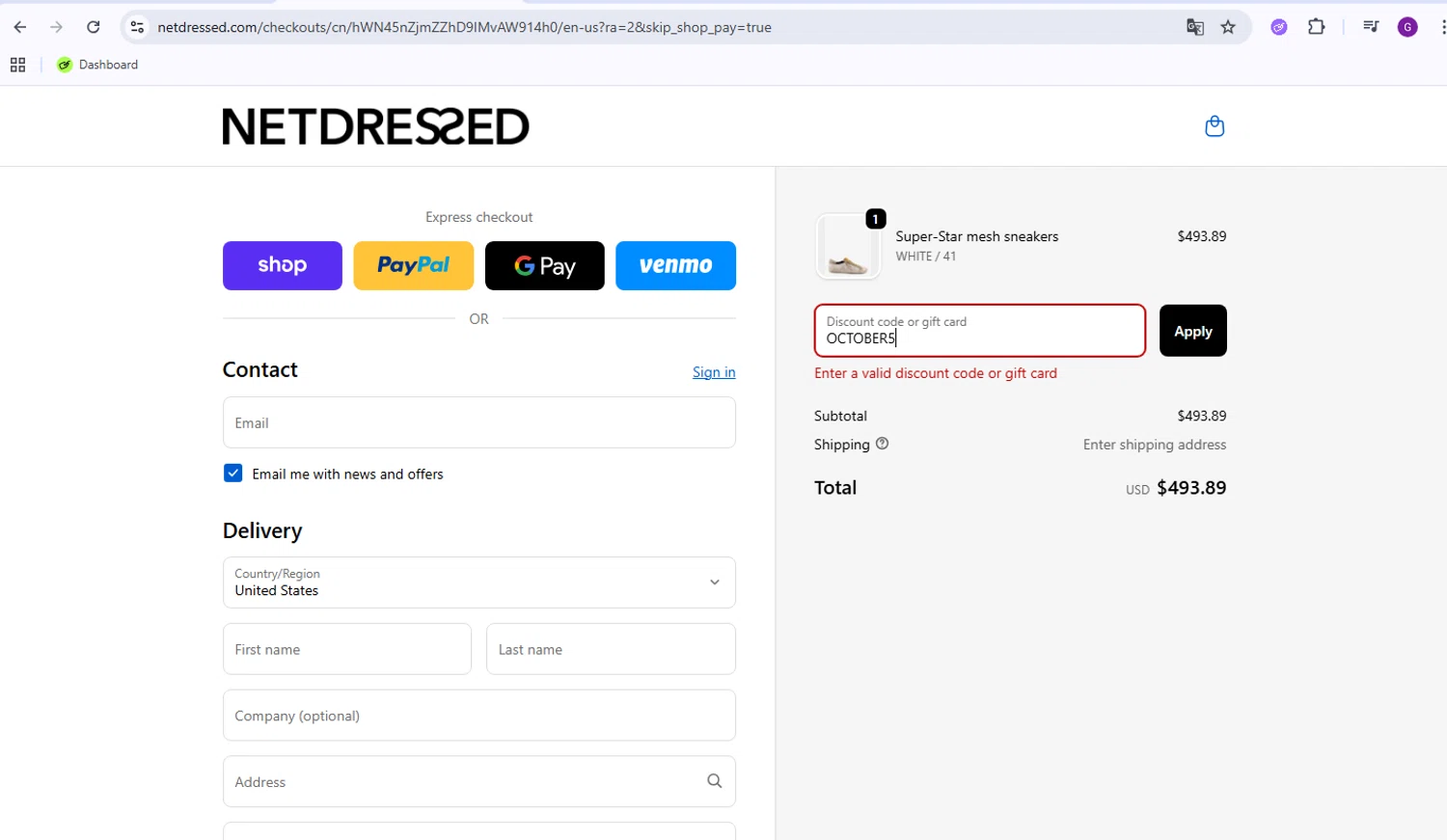This screenshot has height=840, width=1447.
Task: Choose Venmo express checkout
Action: [676, 265]
